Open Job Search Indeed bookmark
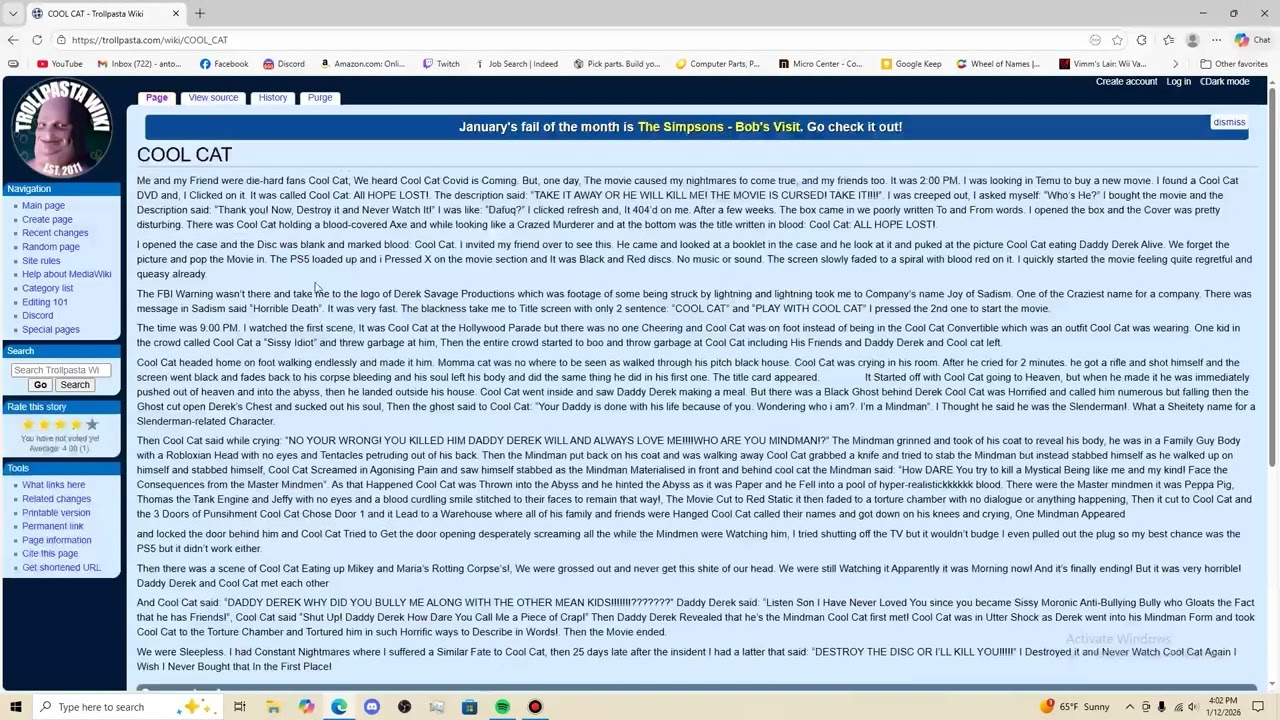Screen dimensions: 1280x720 click(x=516, y=64)
